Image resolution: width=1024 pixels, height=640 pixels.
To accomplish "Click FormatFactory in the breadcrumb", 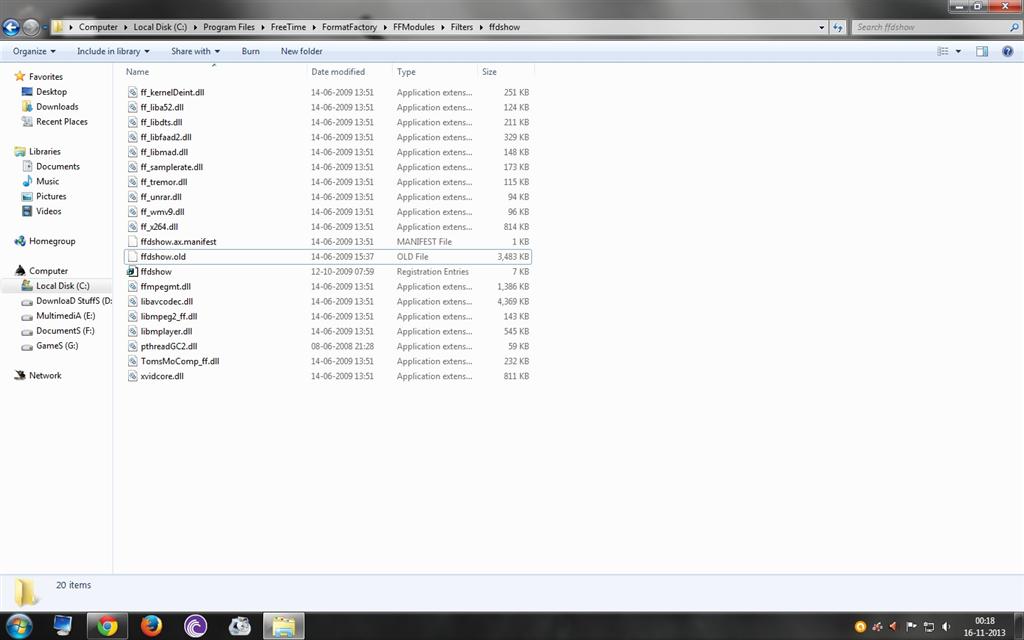I will tap(349, 27).
